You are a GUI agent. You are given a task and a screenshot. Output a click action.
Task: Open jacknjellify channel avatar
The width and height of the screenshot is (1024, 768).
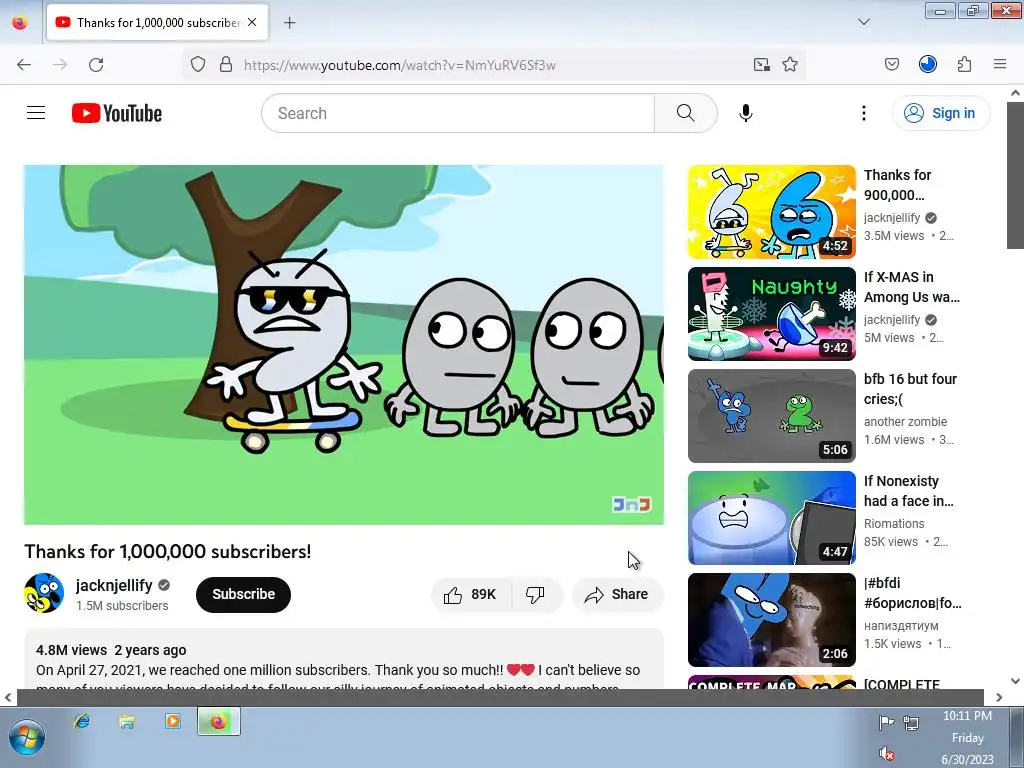[x=44, y=593]
